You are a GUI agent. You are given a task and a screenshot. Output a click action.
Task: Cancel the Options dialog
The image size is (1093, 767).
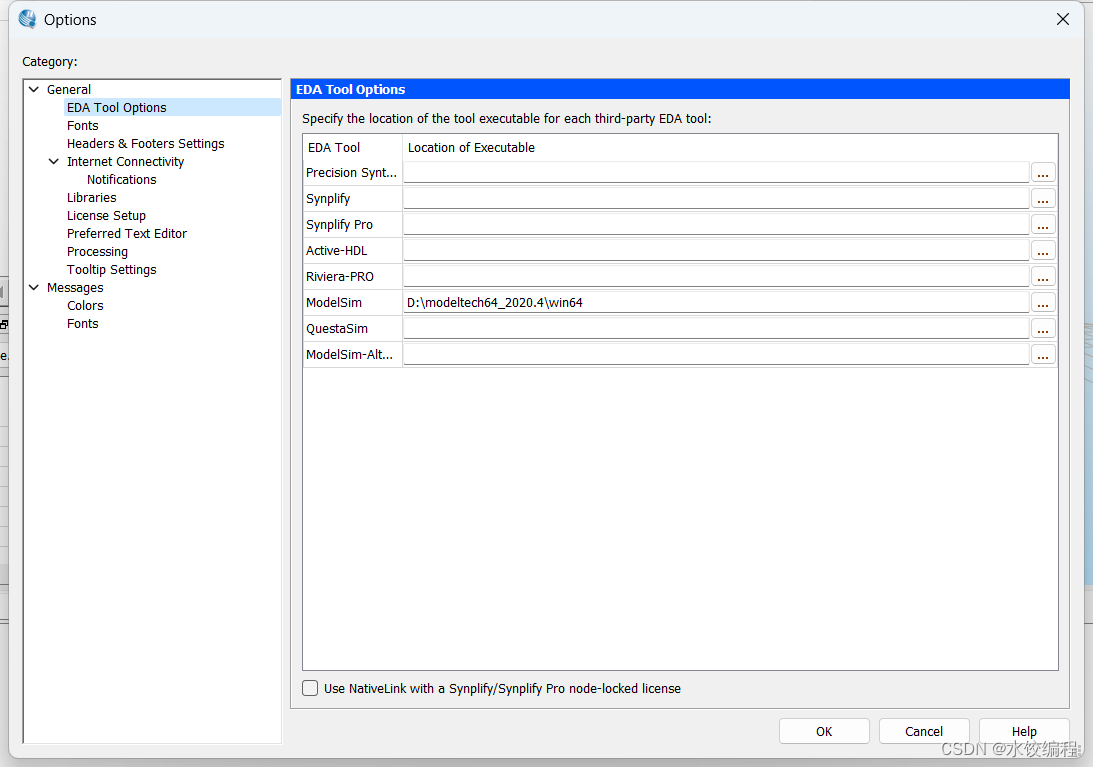coord(924,731)
